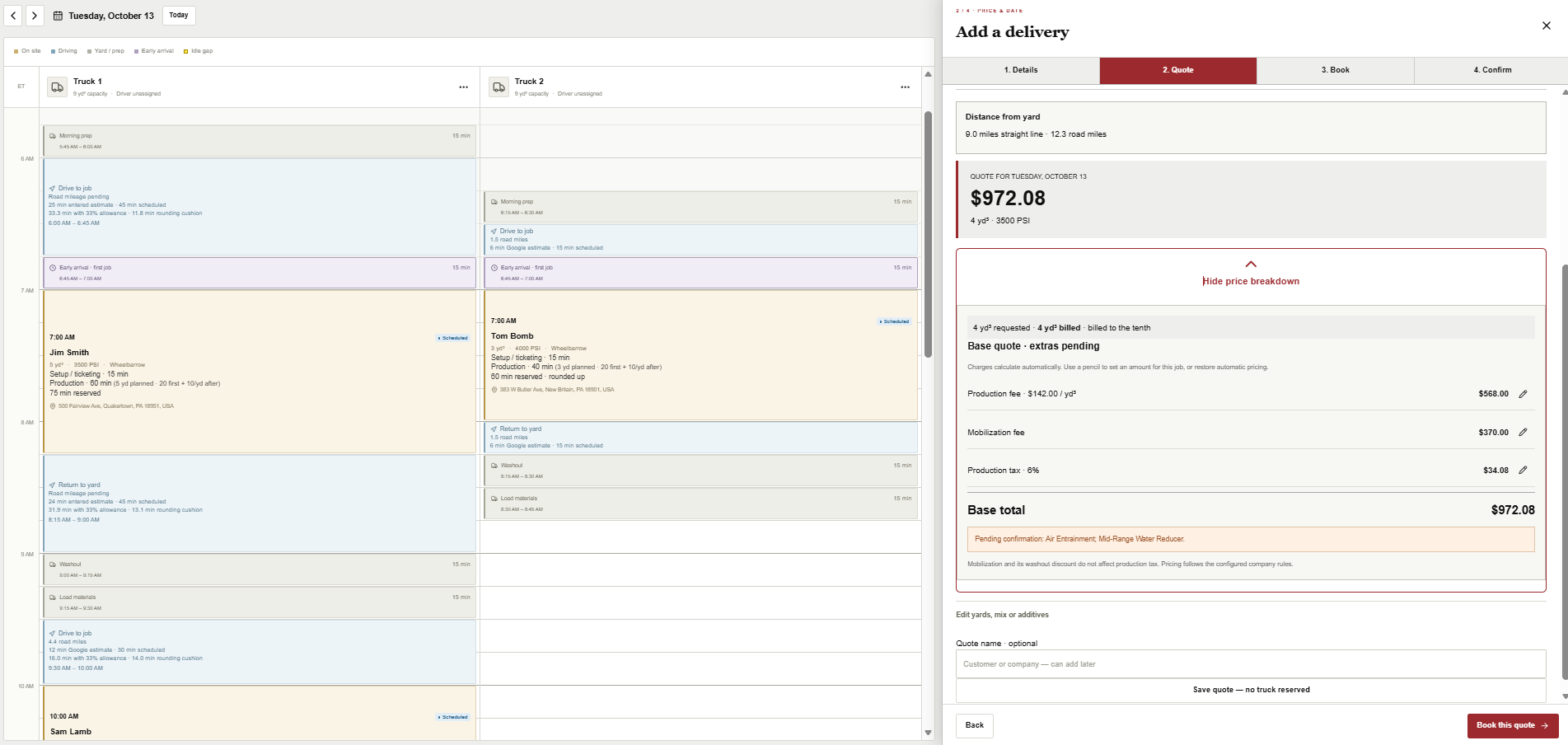Click location pin for 383 W Butler Ave

pos(494,390)
